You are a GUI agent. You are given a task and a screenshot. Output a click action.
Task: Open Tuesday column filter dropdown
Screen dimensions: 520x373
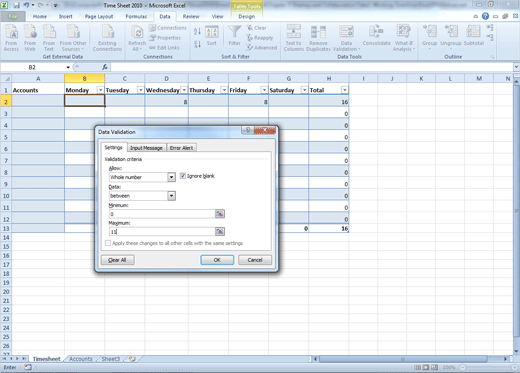coord(141,90)
